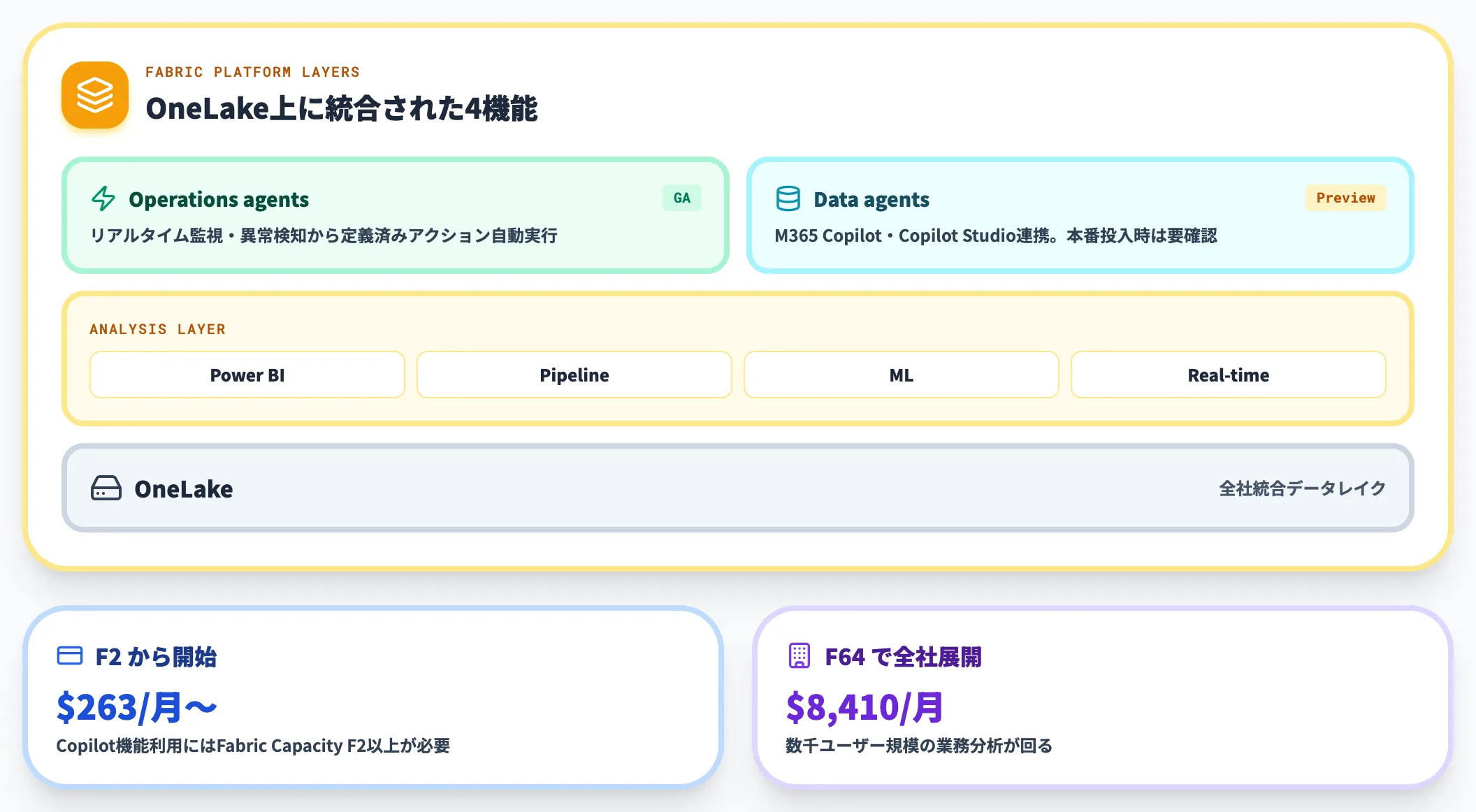Click the 数千ユーザー規模 description text
This screenshot has height=812, width=1476.
919,746
